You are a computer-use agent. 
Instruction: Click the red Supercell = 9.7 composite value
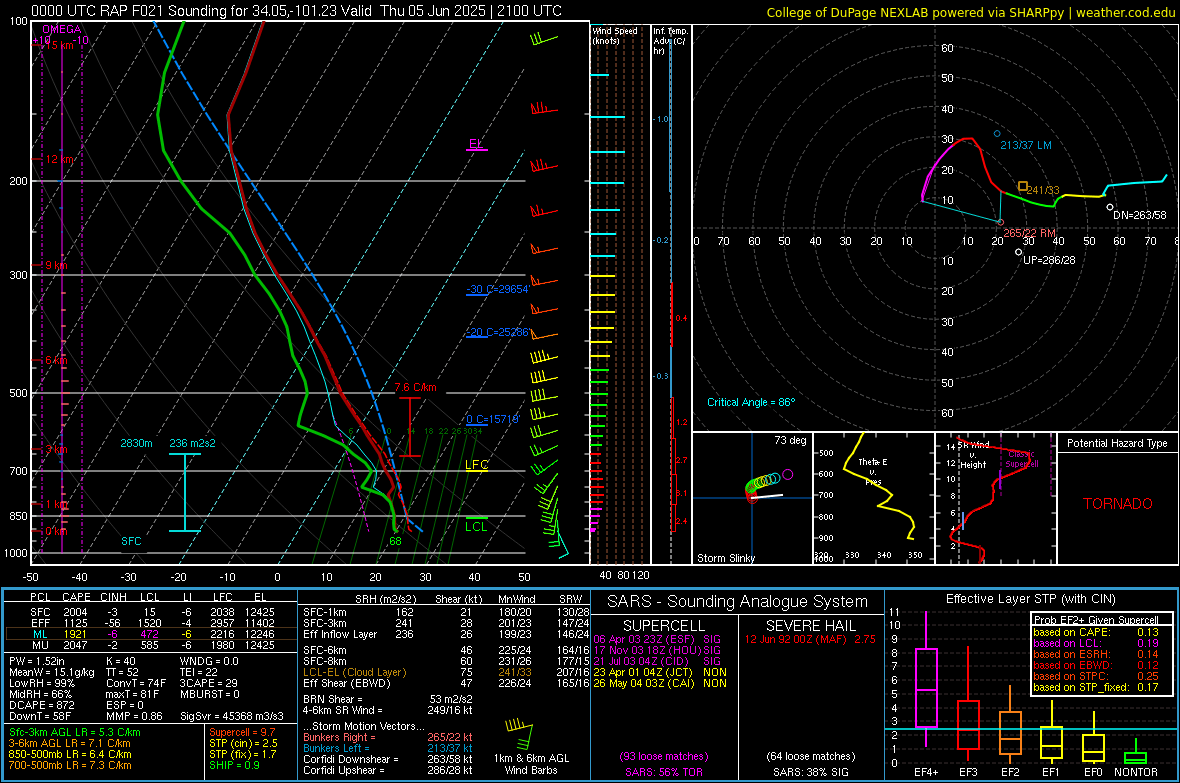[242, 732]
